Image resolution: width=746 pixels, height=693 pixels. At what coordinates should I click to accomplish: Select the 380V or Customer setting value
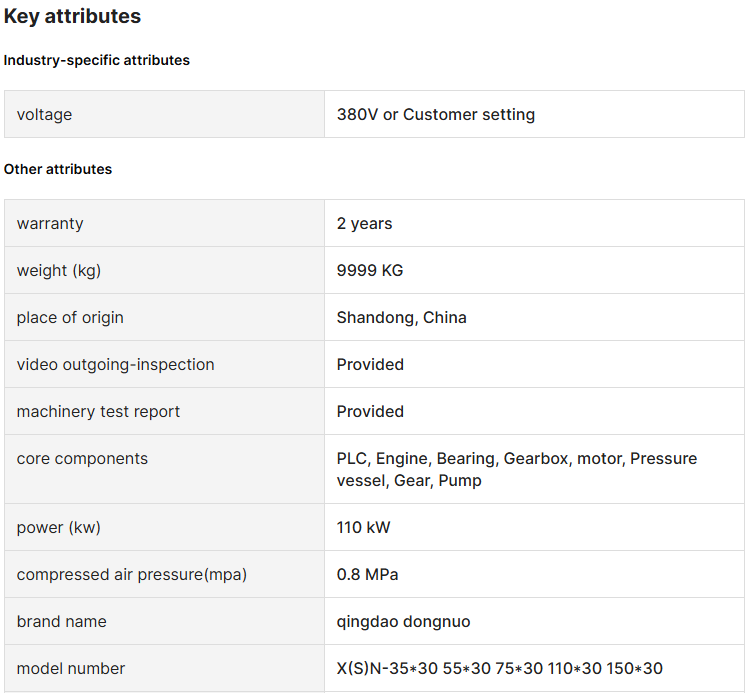[436, 115]
